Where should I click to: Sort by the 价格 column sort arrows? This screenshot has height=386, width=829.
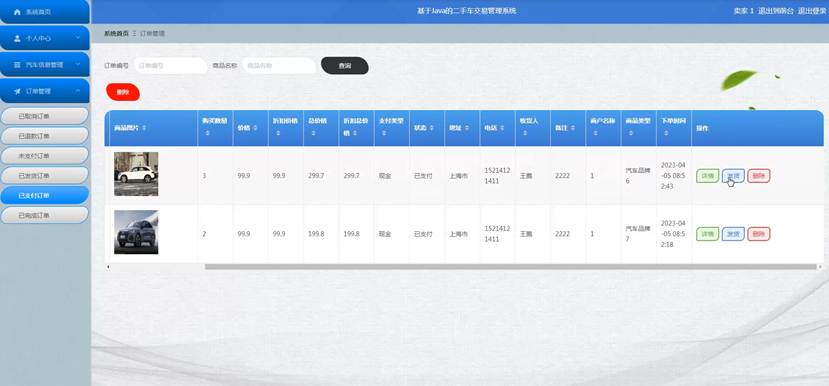point(256,128)
